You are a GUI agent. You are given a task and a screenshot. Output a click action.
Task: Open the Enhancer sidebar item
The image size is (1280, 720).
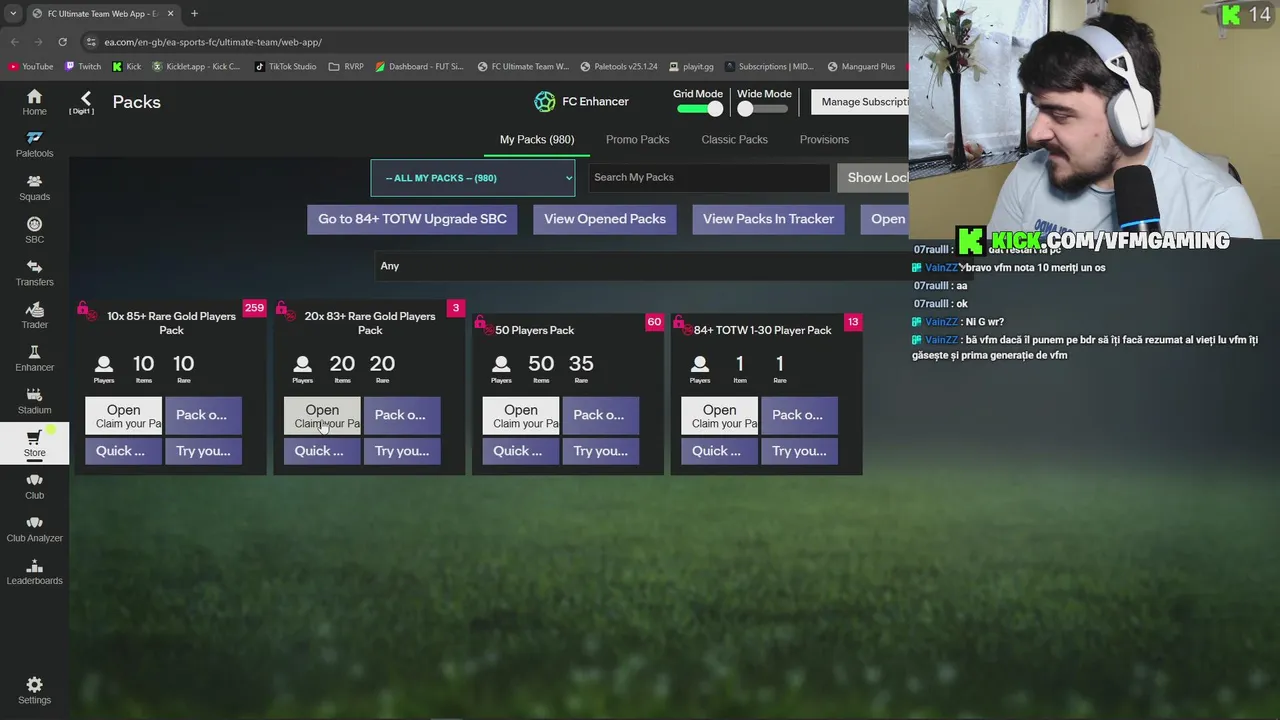[x=34, y=358]
